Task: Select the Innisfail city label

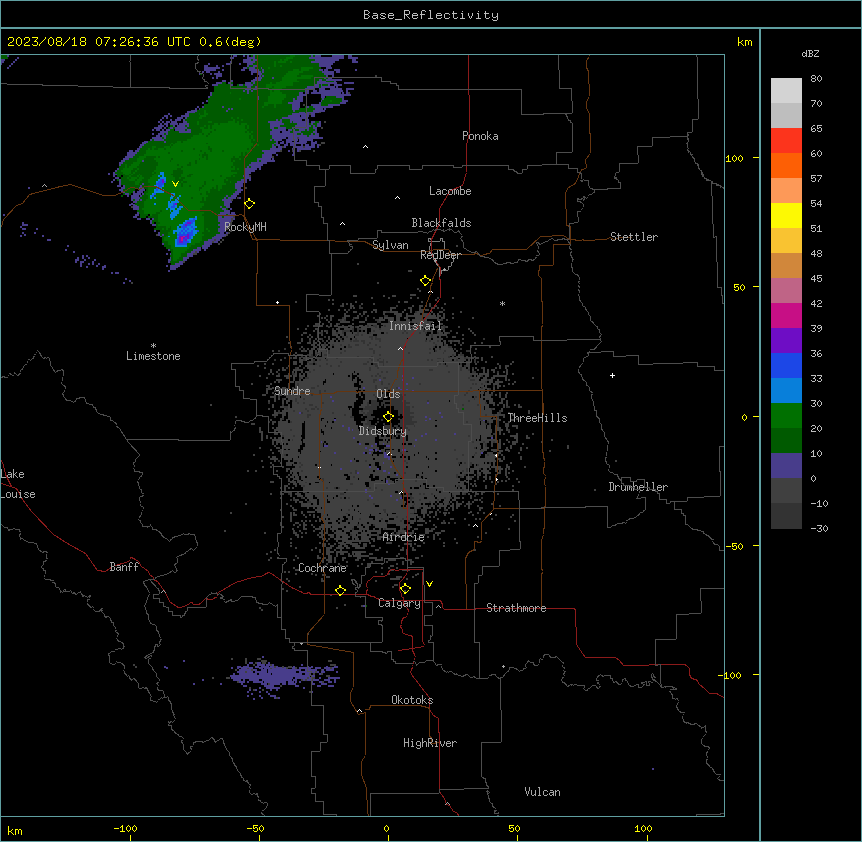Action: (x=415, y=326)
